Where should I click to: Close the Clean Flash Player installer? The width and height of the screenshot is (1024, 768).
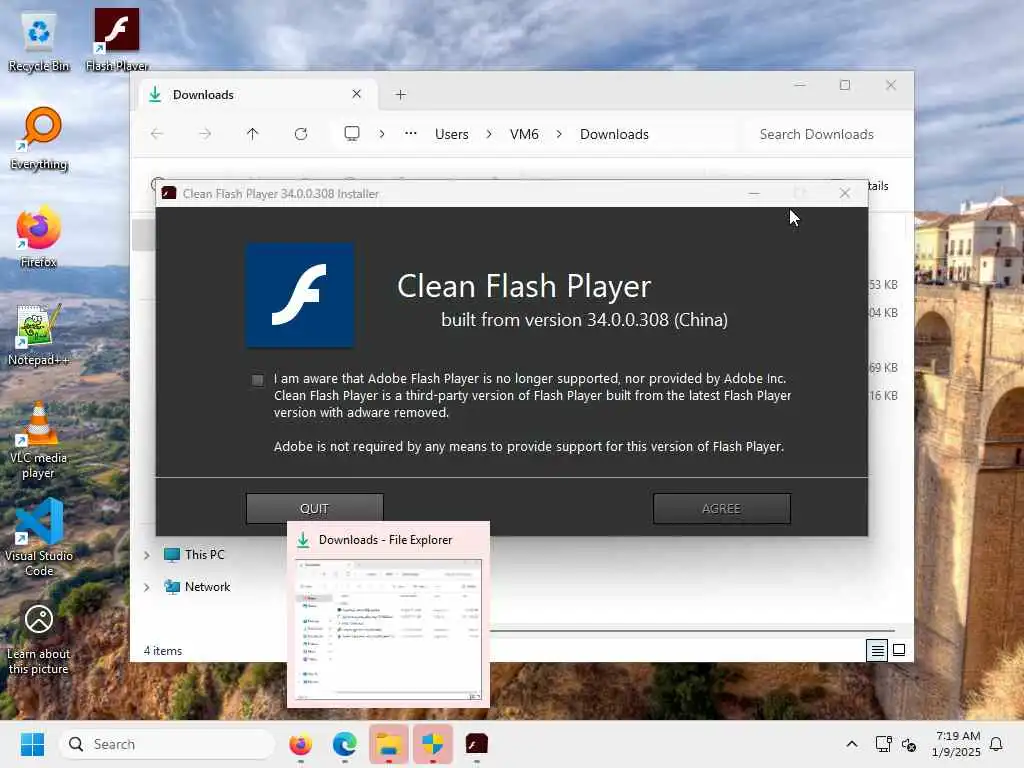[844, 193]
